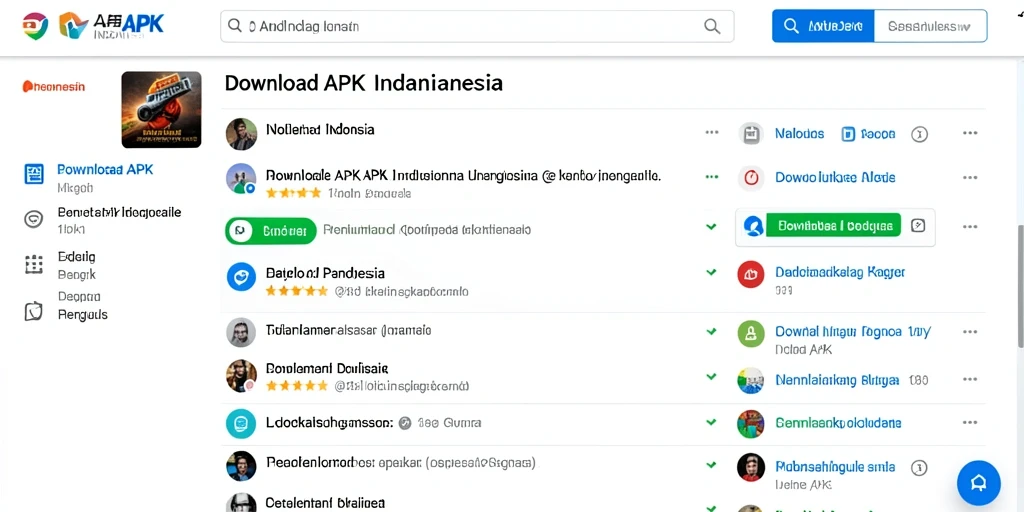
Task: Click the info circle after "Facoe"
Action: [920, 135]
